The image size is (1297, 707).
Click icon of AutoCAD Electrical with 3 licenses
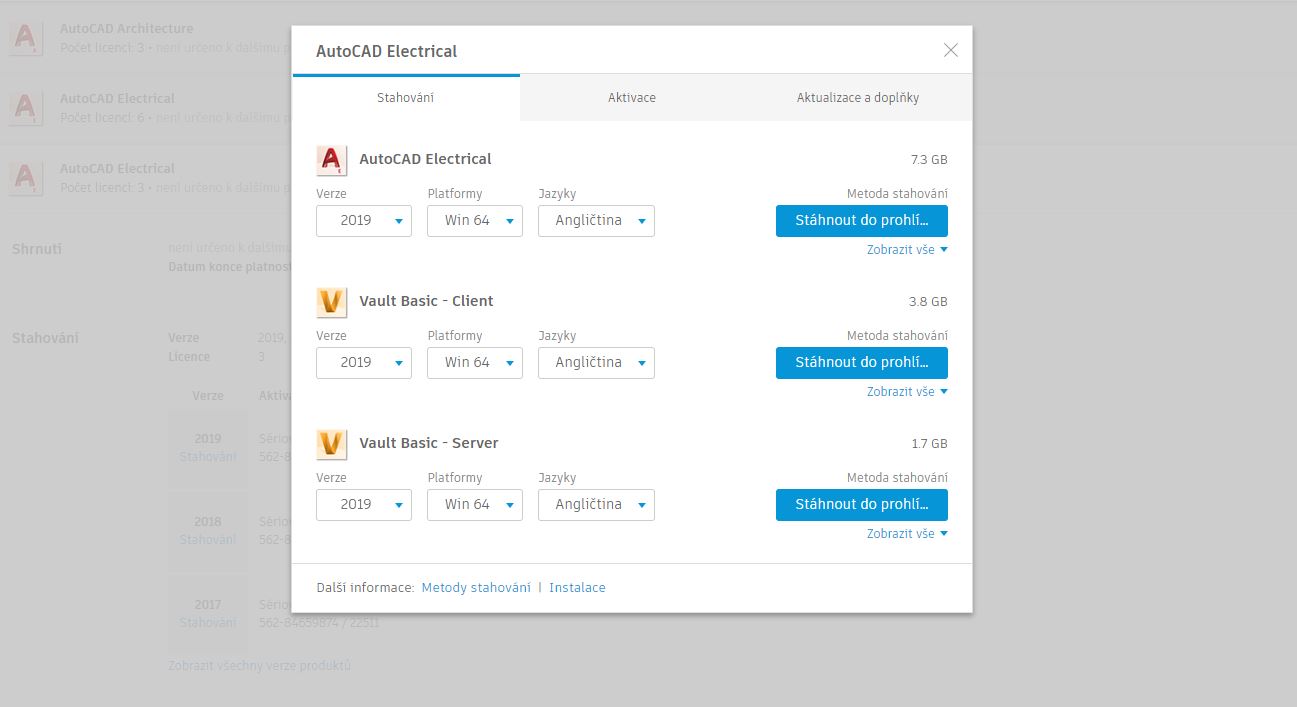point(26,178)
